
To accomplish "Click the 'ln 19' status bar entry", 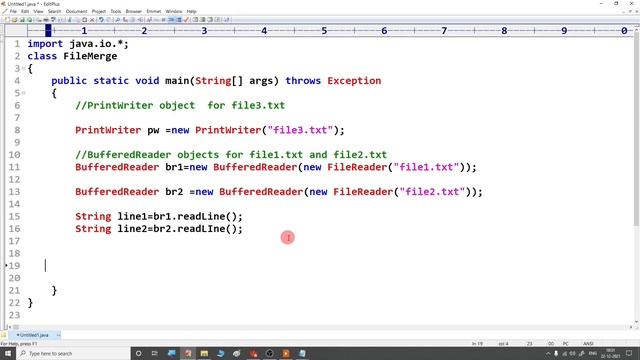I will click(477, 344).
